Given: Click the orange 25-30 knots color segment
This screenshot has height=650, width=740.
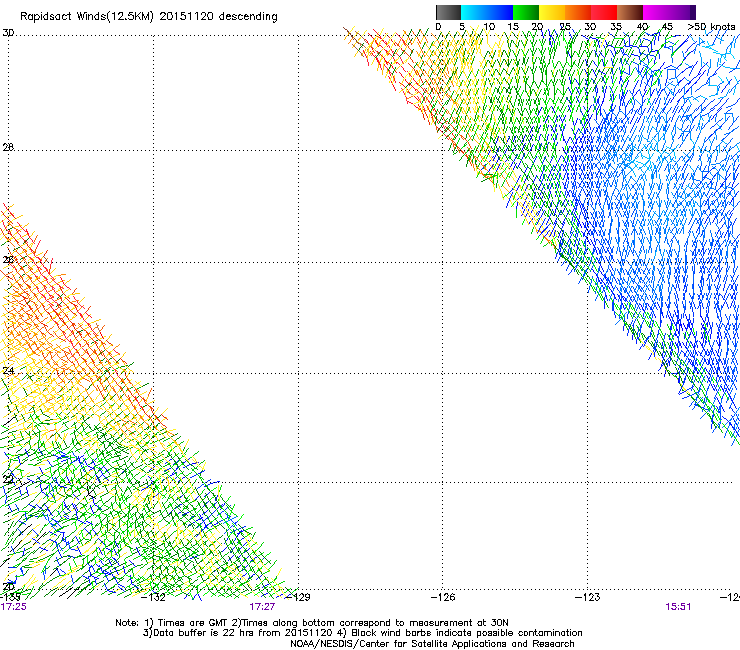Looking at the screenshot, I should [x=578, y=12].
